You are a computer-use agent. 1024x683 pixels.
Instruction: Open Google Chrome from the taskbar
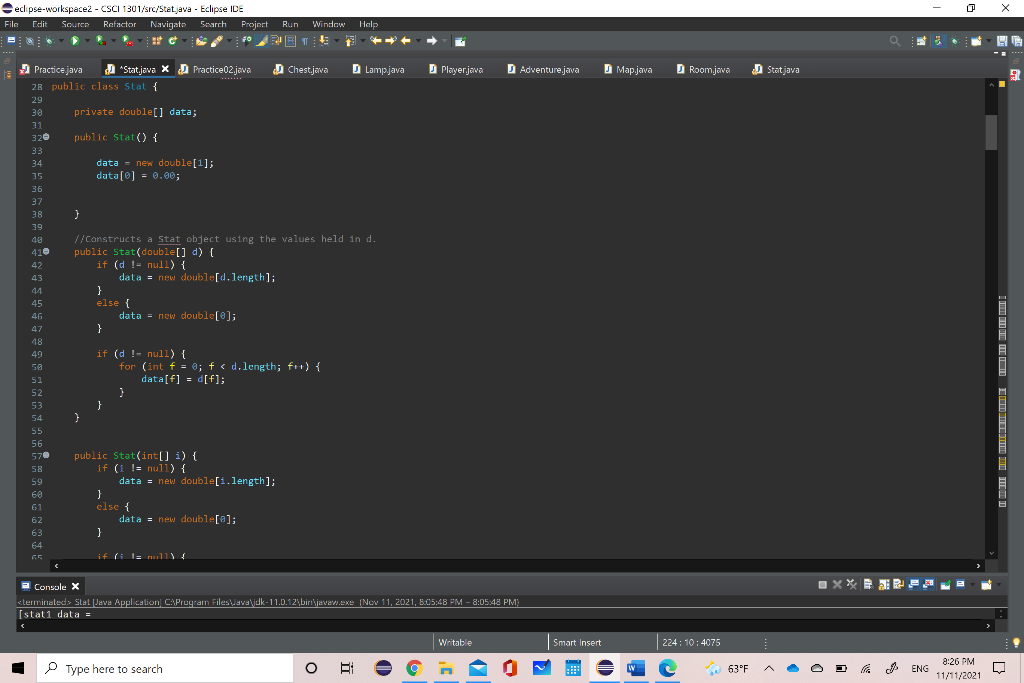(x=414, y=668)
